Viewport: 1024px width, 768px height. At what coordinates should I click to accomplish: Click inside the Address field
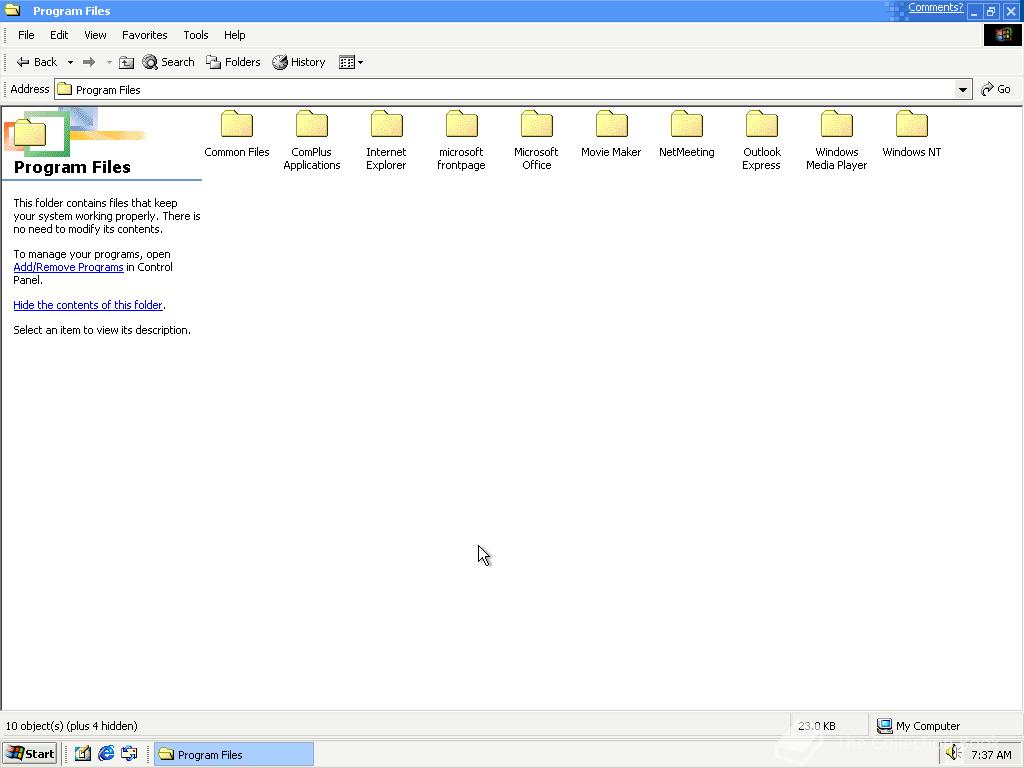tap(513, 89)
